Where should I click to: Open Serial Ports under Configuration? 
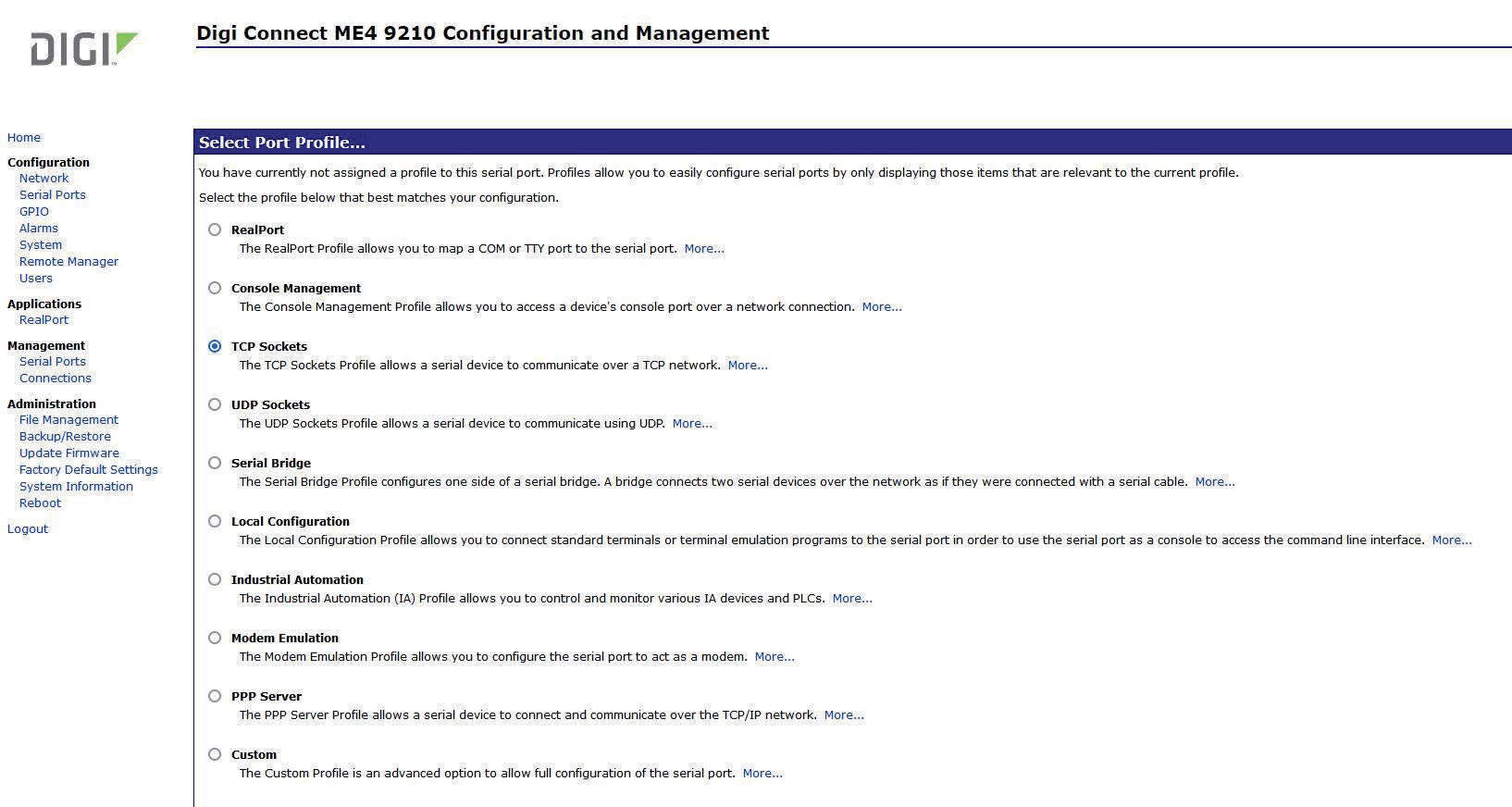[53, 195]
